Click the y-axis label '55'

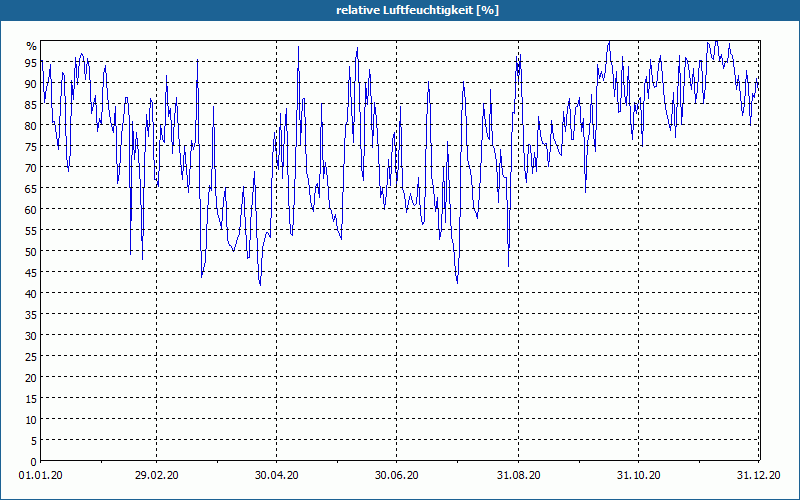click(32, 231)
